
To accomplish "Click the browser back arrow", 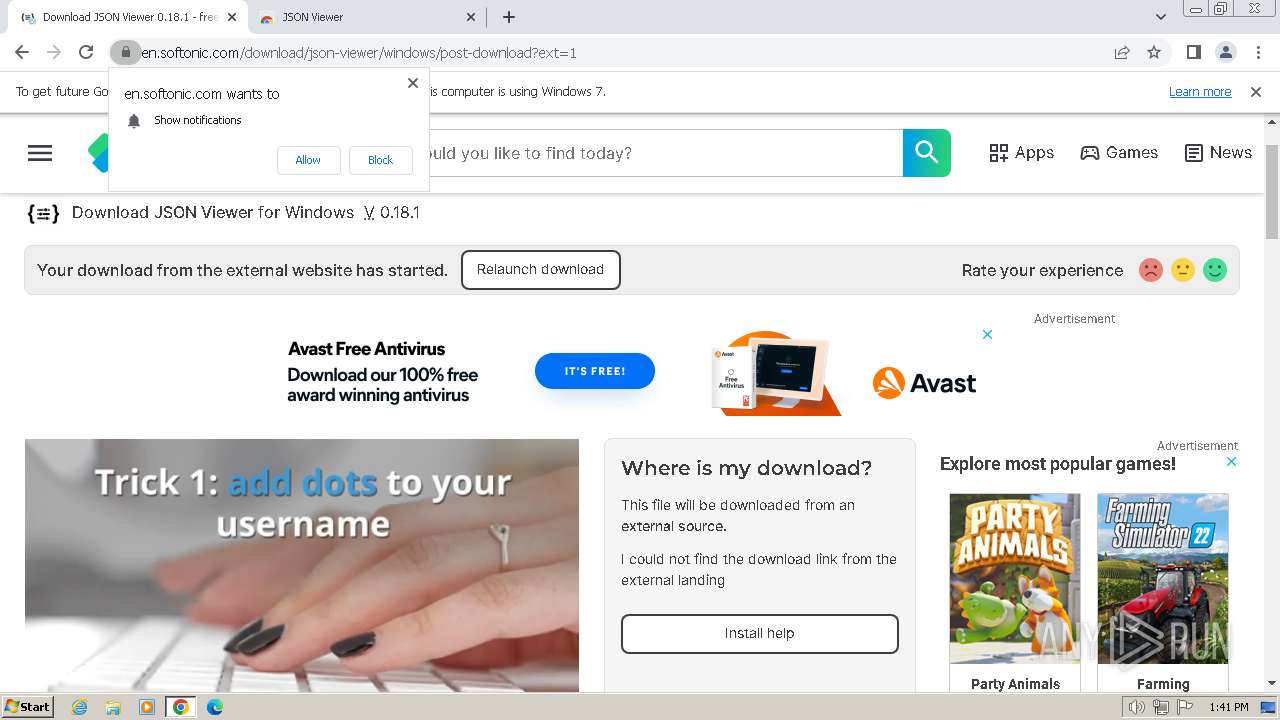I will pos(22,52).
